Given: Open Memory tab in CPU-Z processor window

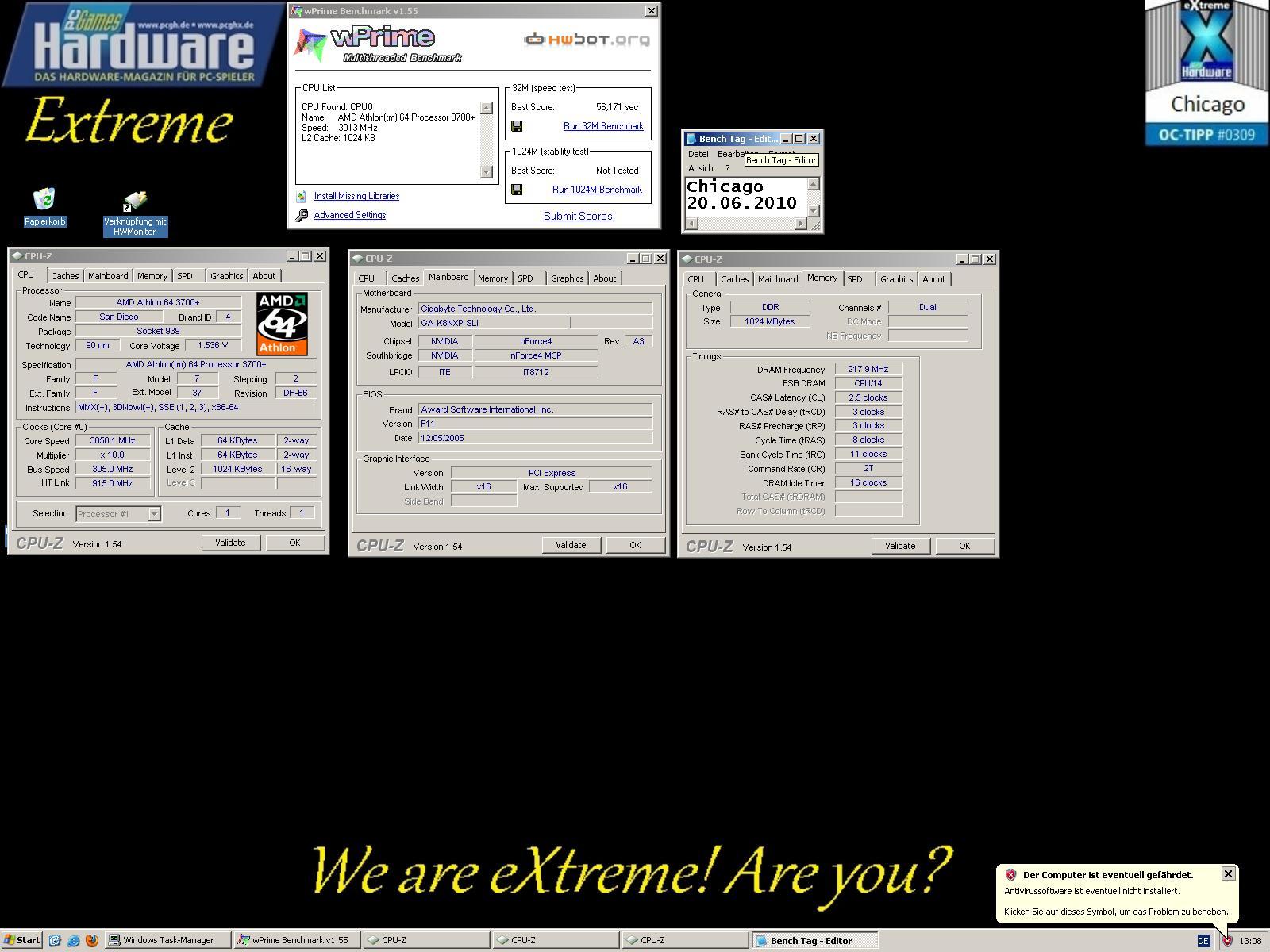Looking at the screenshot, I should (152, 276).
